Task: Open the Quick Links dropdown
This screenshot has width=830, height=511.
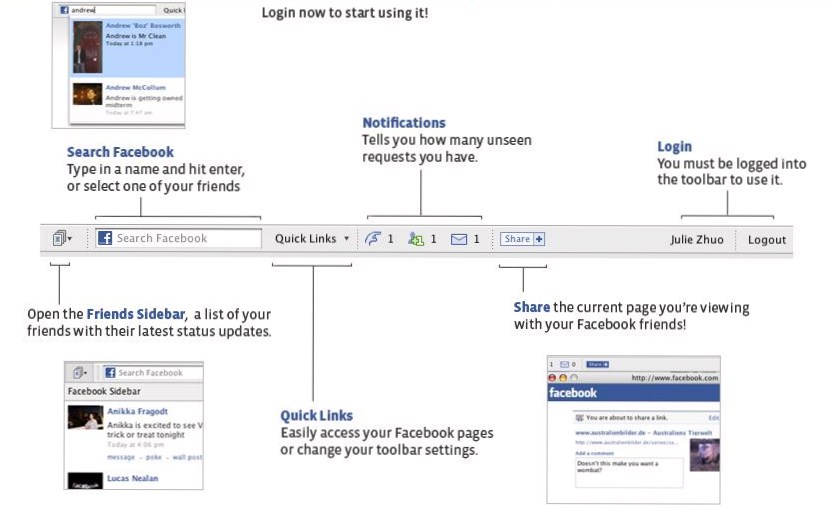Action: pyautogui.click(x=312, y=238)
